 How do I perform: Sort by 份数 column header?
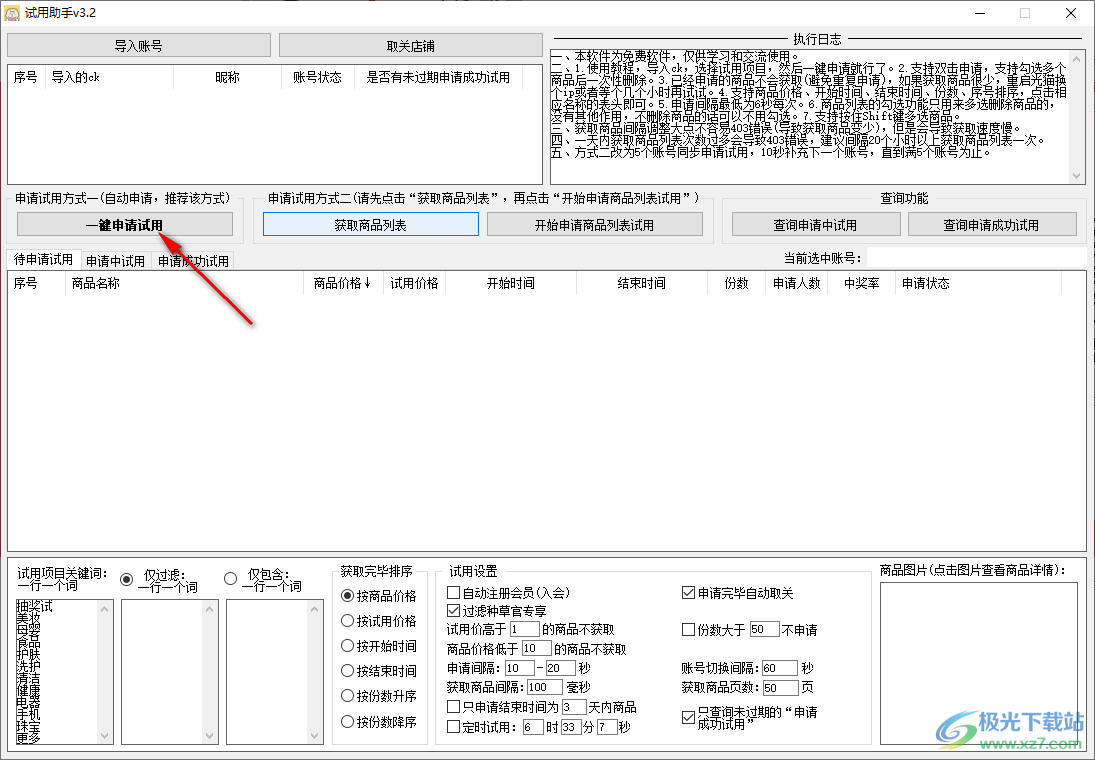(736, 283)
